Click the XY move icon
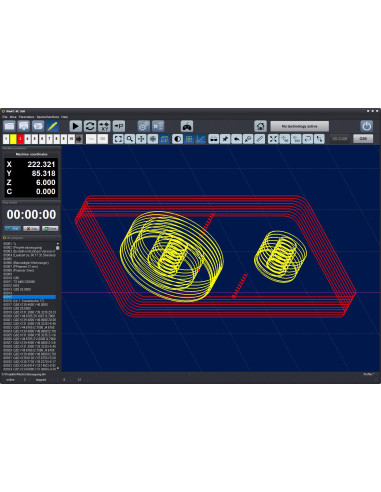381x492 pixels. [104, 126]
